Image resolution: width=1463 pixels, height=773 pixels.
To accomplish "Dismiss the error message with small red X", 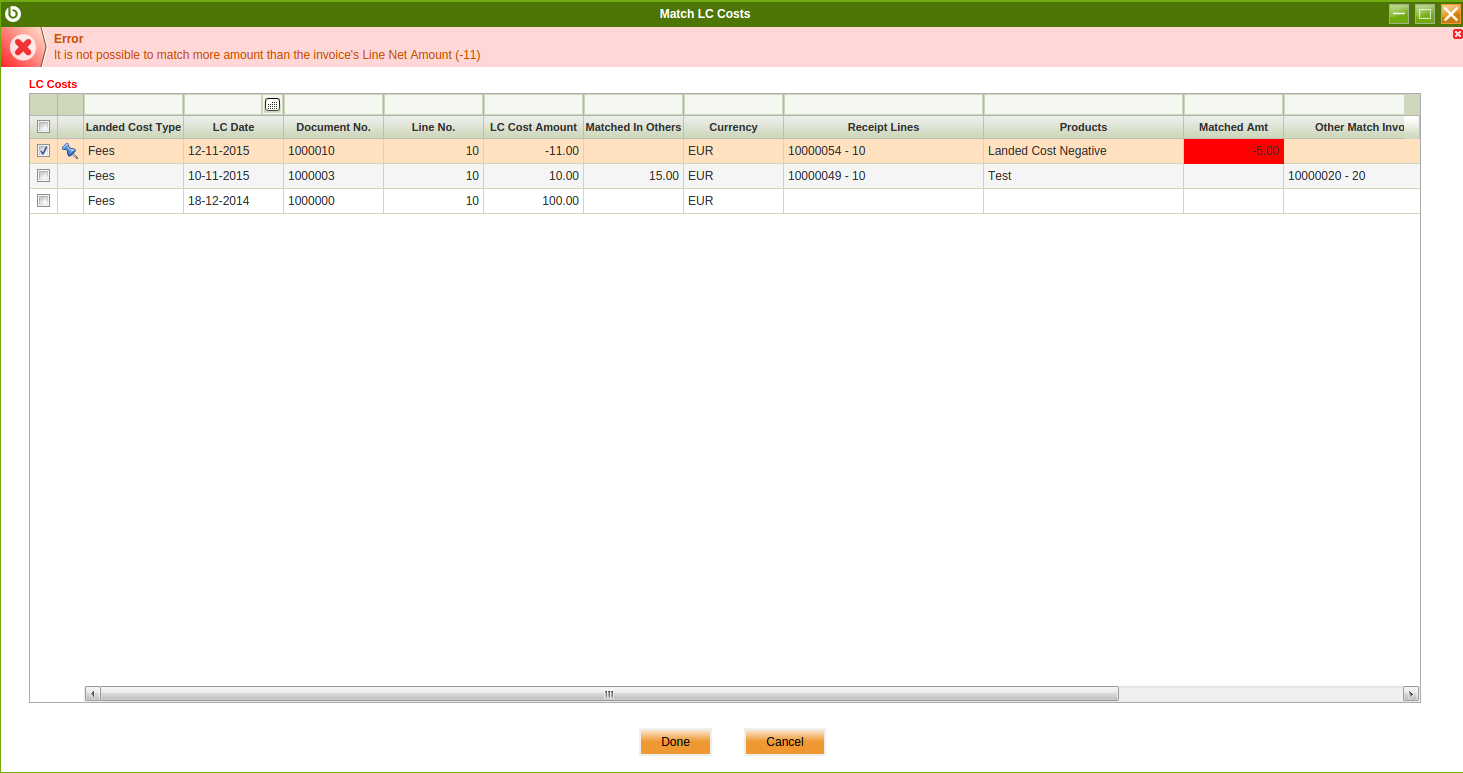I will [x=1457, y=34].
